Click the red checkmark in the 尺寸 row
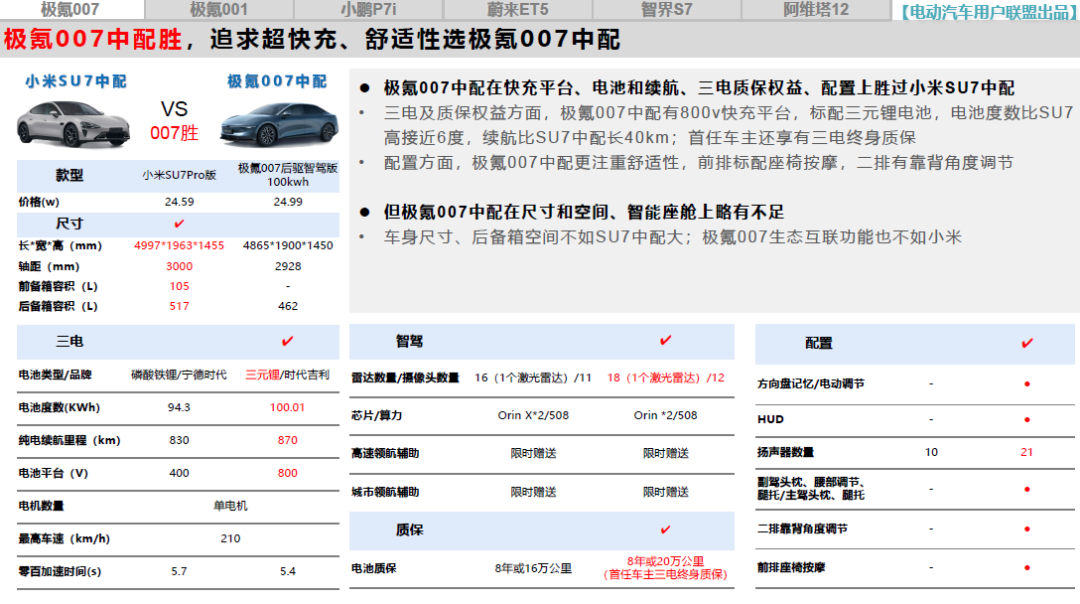Screen dimensions: 1080x604 [x=179, y=223]
